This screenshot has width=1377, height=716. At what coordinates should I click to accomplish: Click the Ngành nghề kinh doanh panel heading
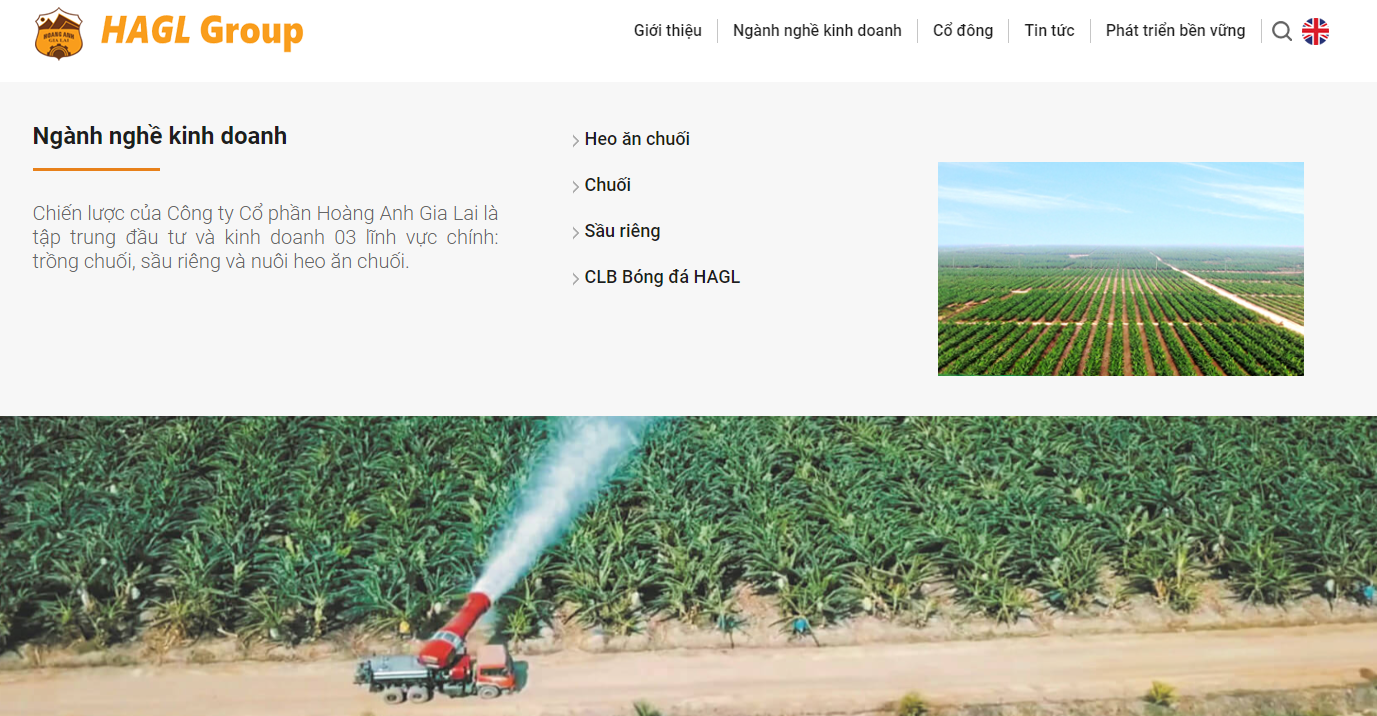click(x=160, y=136)
